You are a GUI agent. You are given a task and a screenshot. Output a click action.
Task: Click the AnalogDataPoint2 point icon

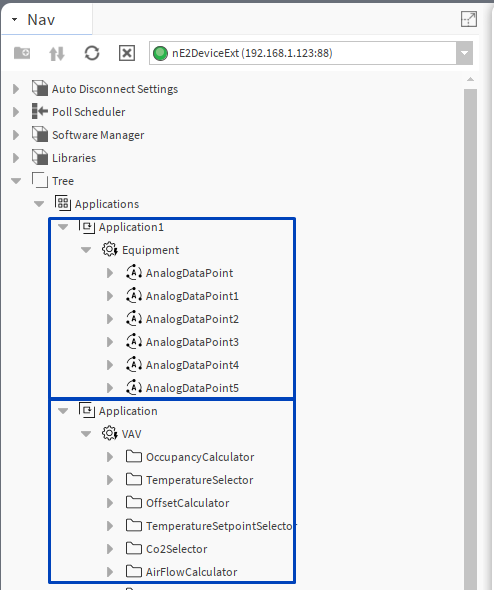pyautogui.click(x=134, y=318)
